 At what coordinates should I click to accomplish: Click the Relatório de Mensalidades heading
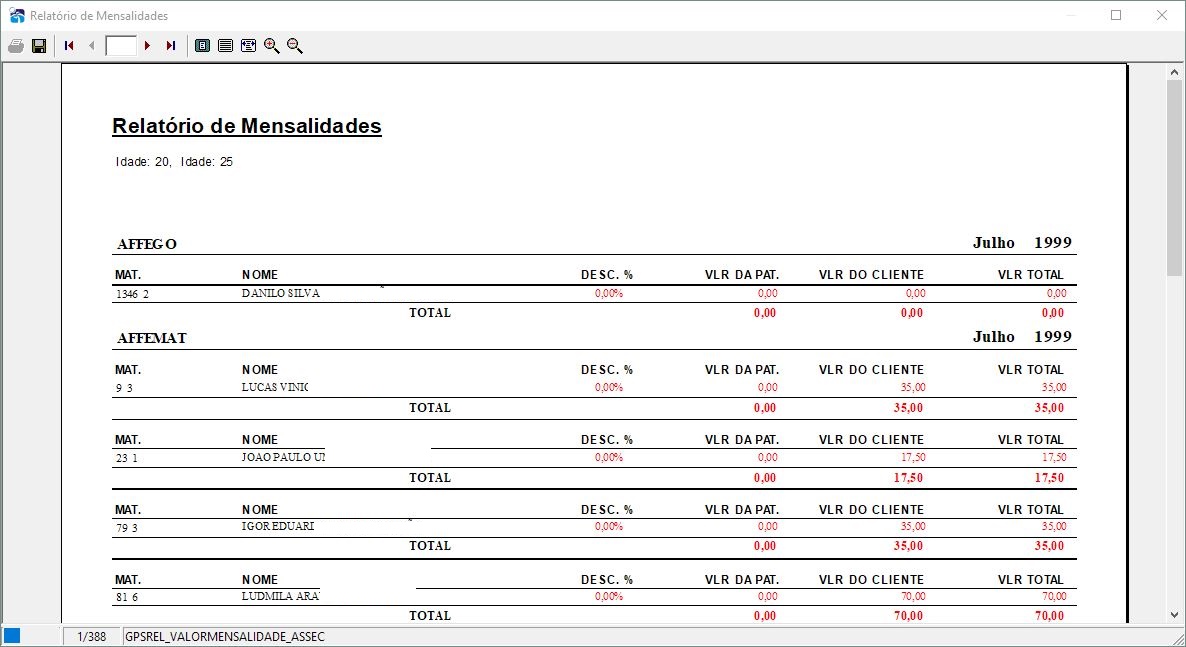[247, 126]
